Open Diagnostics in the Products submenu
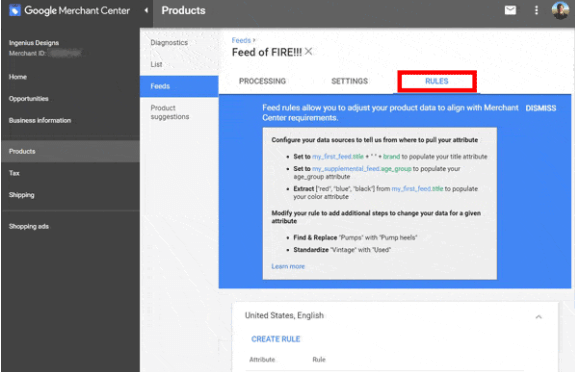 tap(169, 43)
